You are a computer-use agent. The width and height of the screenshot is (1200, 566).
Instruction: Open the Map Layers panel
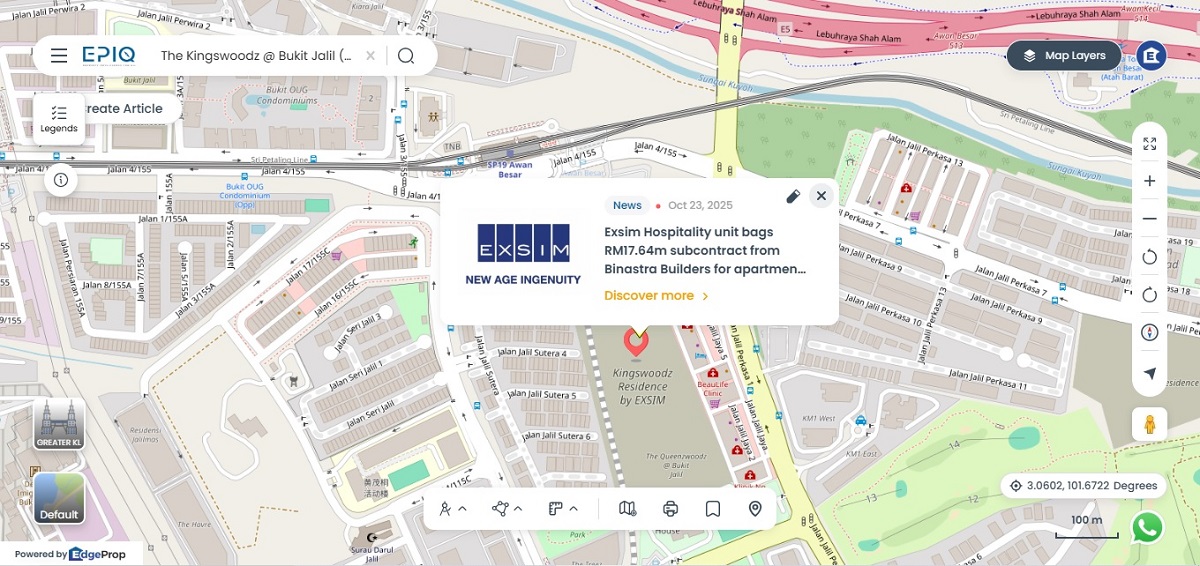pos(1064,56)
